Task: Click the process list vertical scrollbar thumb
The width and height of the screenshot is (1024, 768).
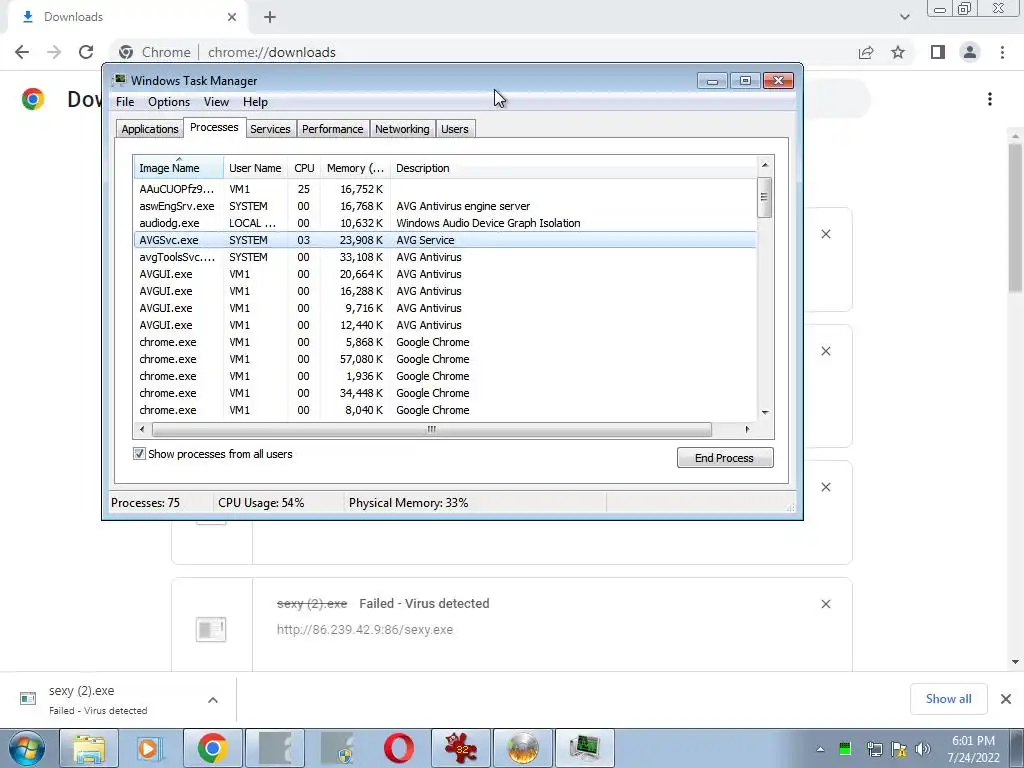Action: [x=765, y=197]
